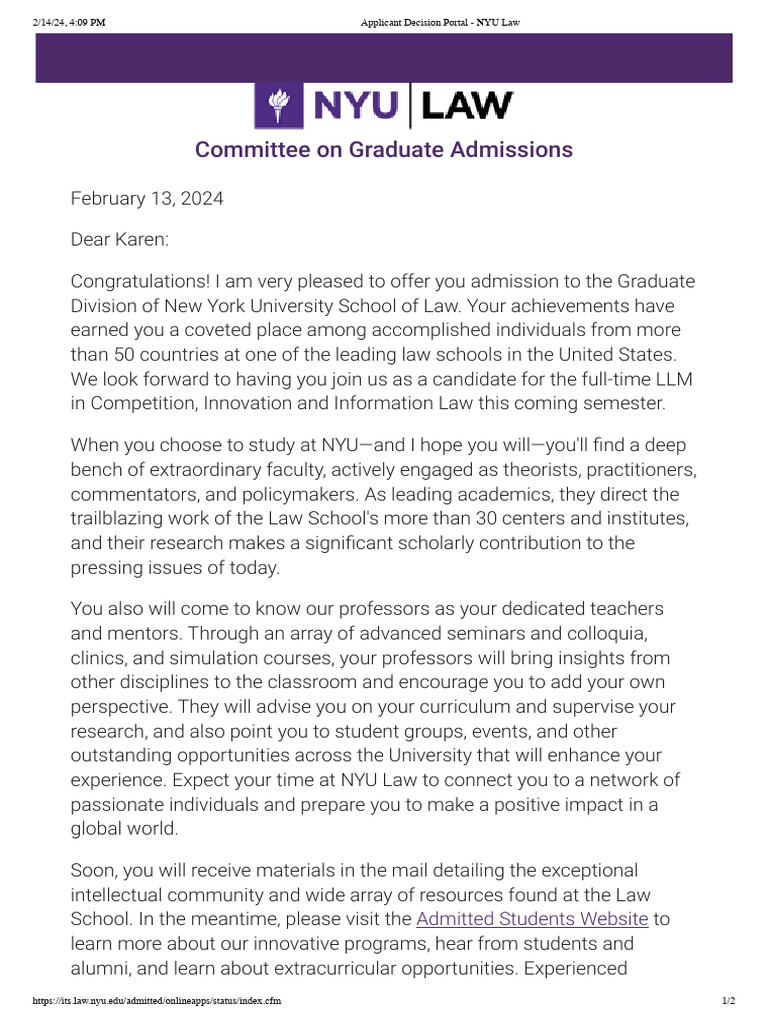Click the purple banner bar at top
The image size is (768, 1024).
point(384,59)
